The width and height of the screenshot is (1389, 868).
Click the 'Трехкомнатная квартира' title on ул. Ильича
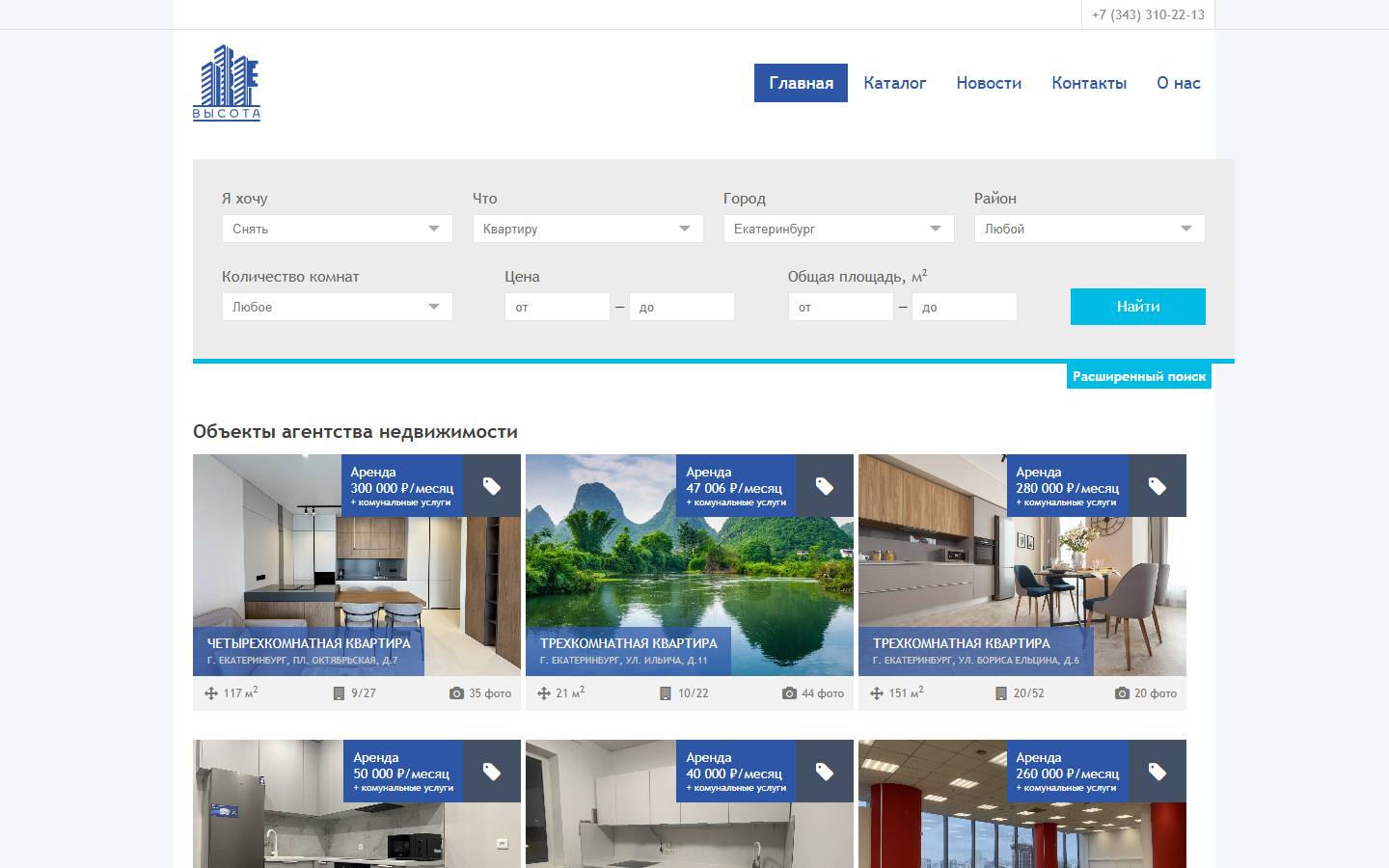pos(629,643)
